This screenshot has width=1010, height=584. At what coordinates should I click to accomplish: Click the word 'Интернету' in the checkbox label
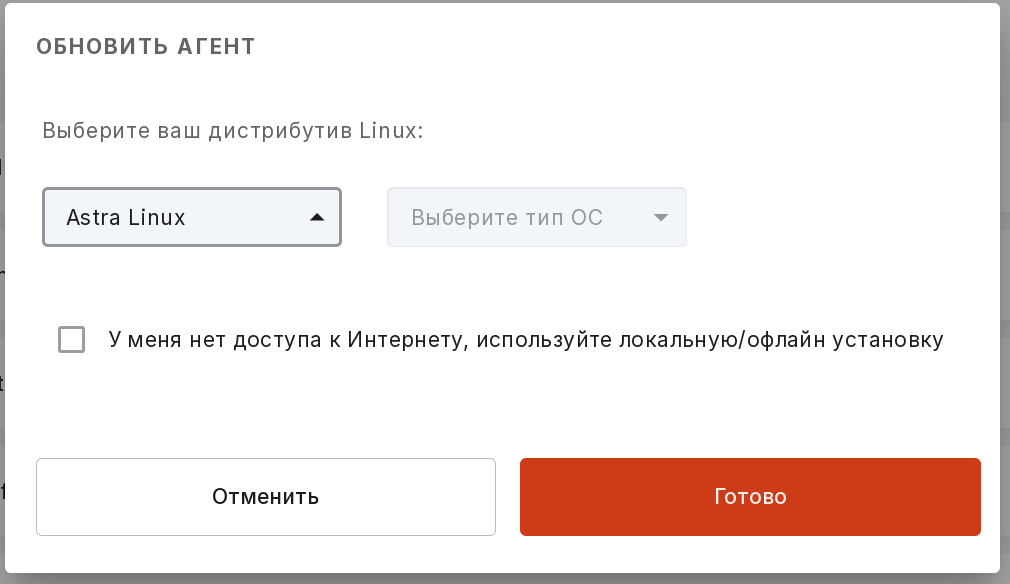pyautogui.click(x=408, y=339)
